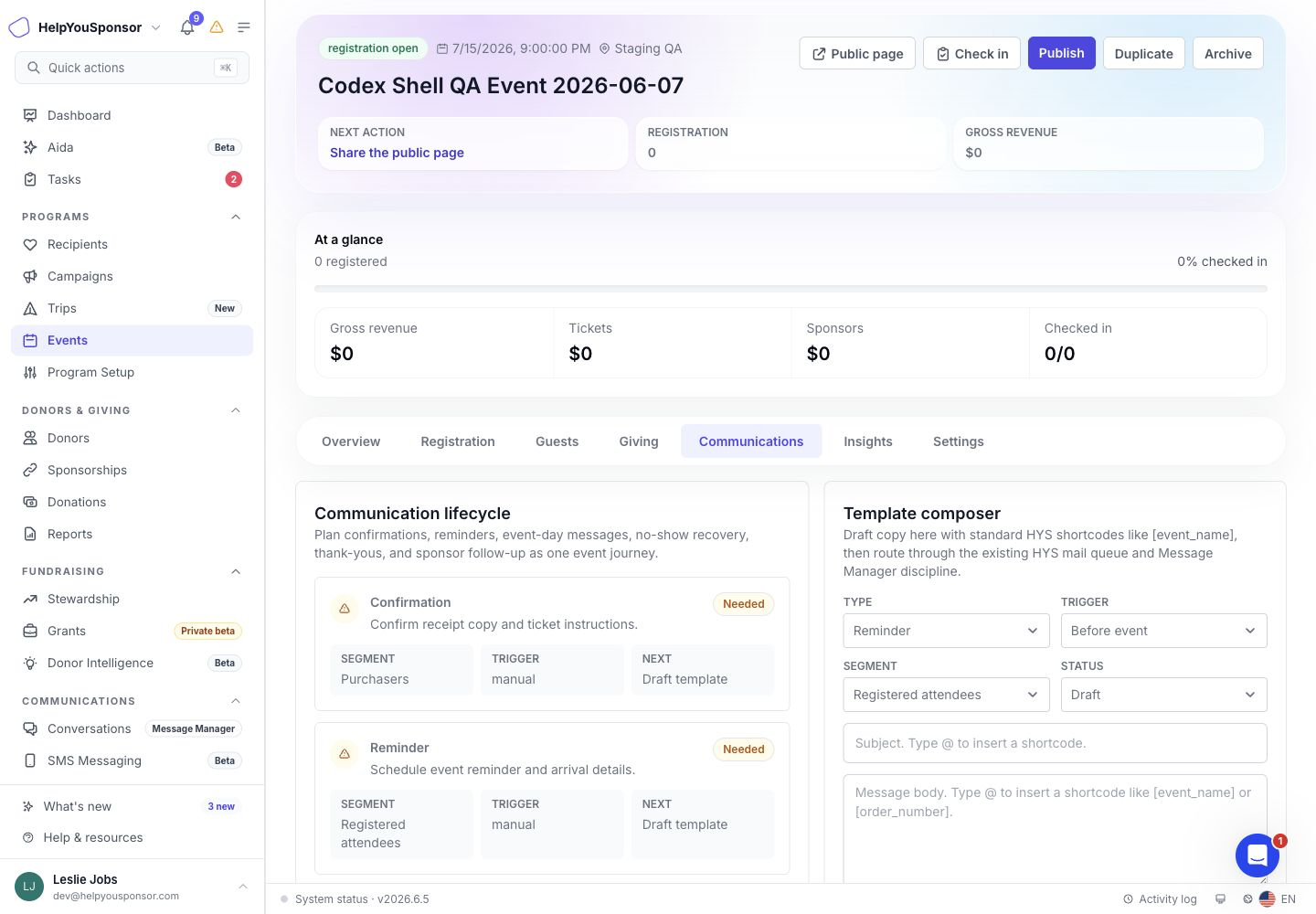Click the Sponsorships link icon
Image resolution: width=1316 pixels, height=914 pixels.
point(30,470)
